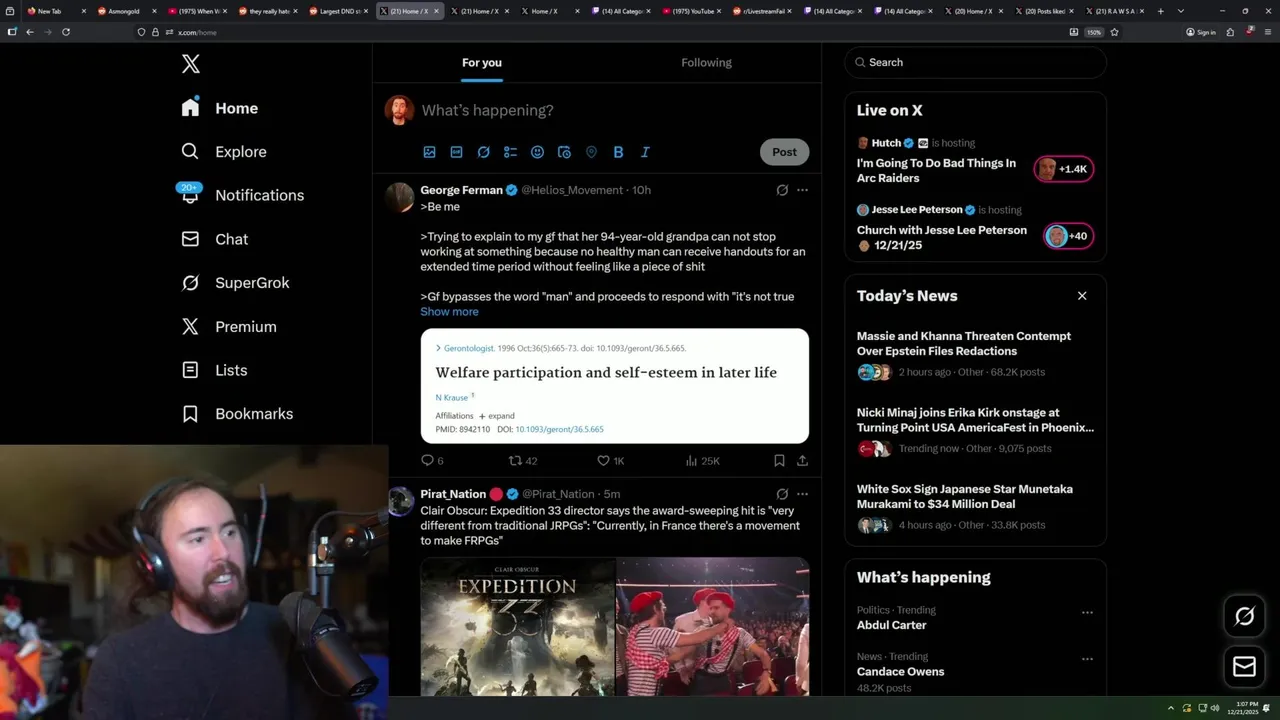Add a poll to the post
Image resolution: width=1280 pixels, height=720 pixels.
(510, 152)
